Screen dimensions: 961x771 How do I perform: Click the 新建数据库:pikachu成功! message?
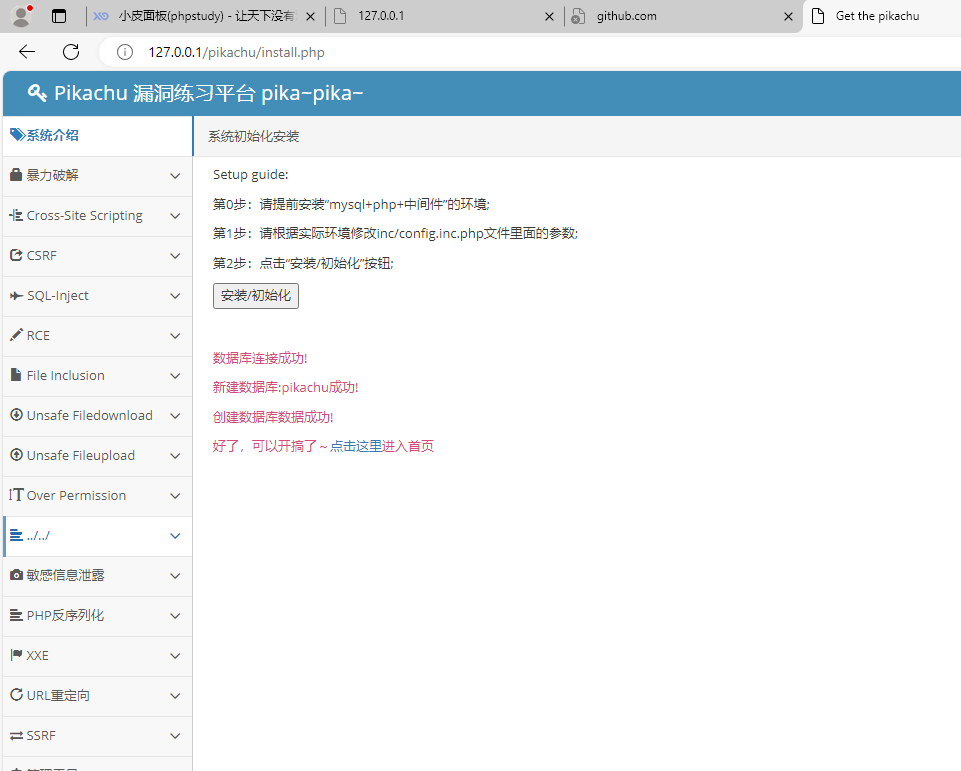pos(286,387)
